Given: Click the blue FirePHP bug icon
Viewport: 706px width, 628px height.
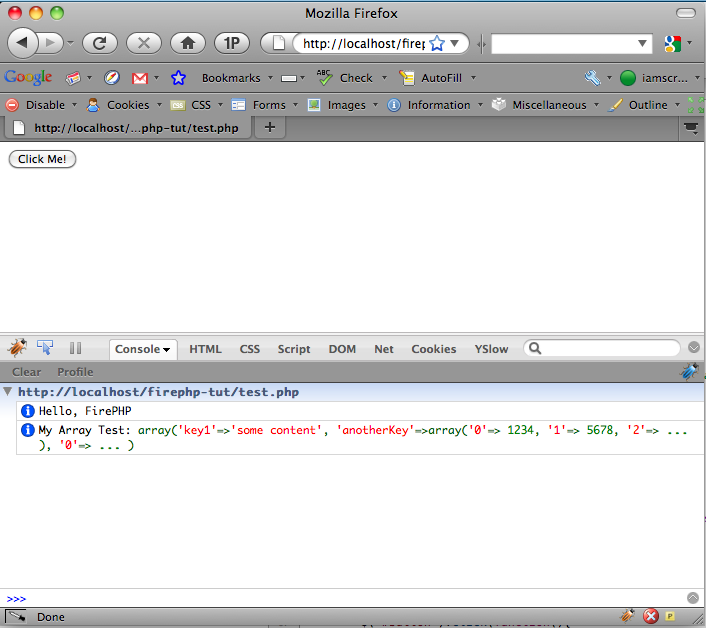Looking at the screenshot, I should (689, 372).
